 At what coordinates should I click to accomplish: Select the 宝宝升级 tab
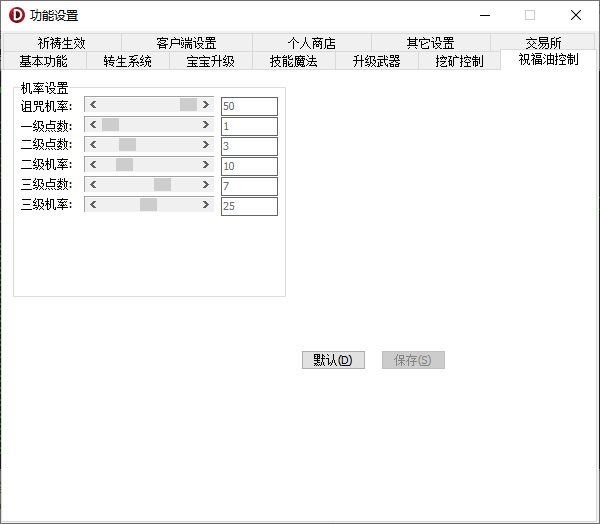coord(210,61)
